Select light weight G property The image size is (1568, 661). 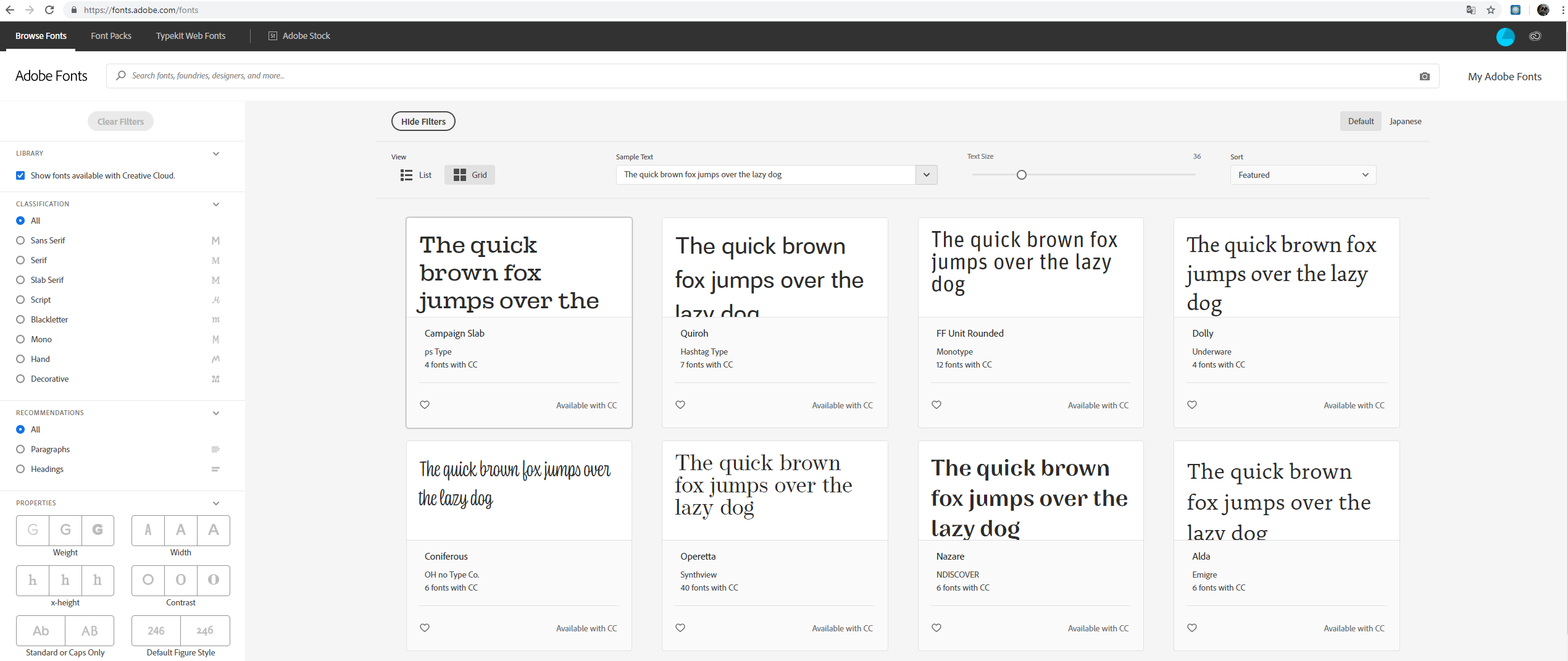[x=33, y=530]
